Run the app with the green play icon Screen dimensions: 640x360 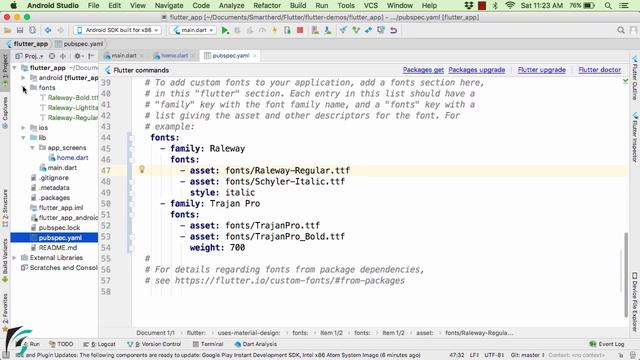pyautogui.click(x=225, y=30)
